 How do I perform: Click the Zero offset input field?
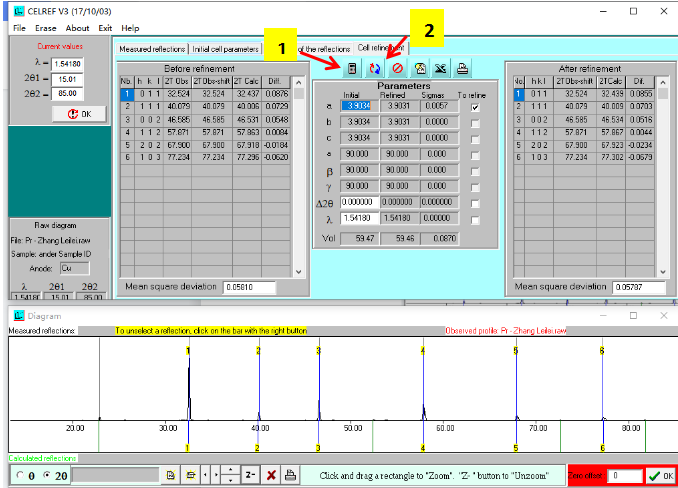click(x=624, y=476)
